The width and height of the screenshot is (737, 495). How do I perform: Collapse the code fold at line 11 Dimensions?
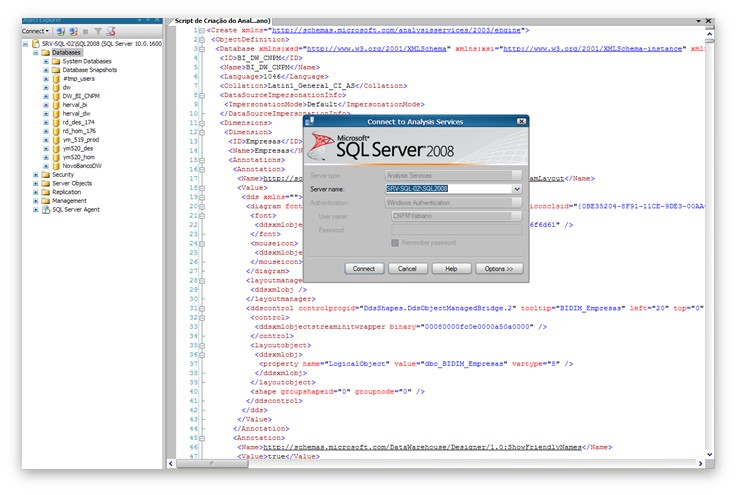[x=202, y=123]
